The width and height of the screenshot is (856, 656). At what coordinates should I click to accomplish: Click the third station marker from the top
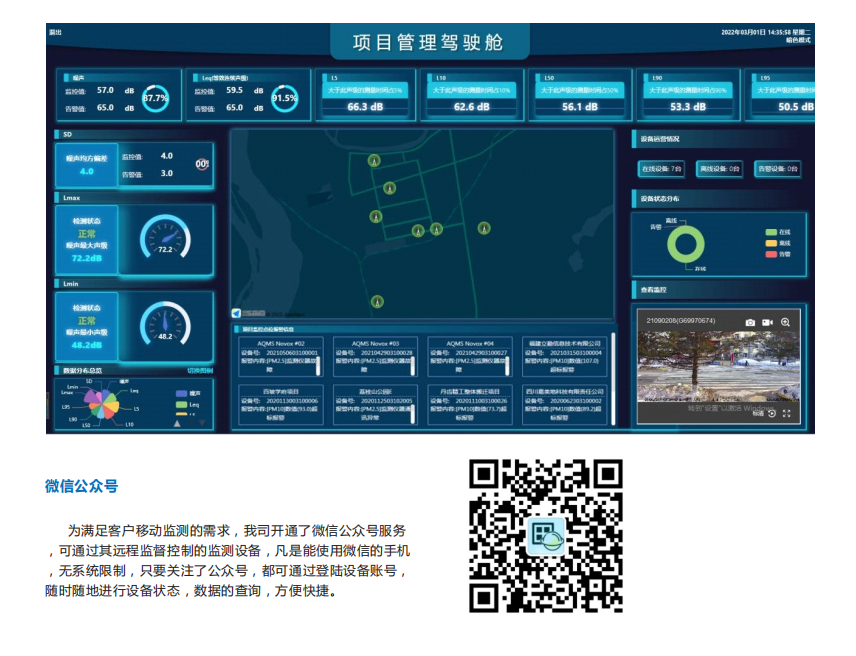tap(376, 217)
